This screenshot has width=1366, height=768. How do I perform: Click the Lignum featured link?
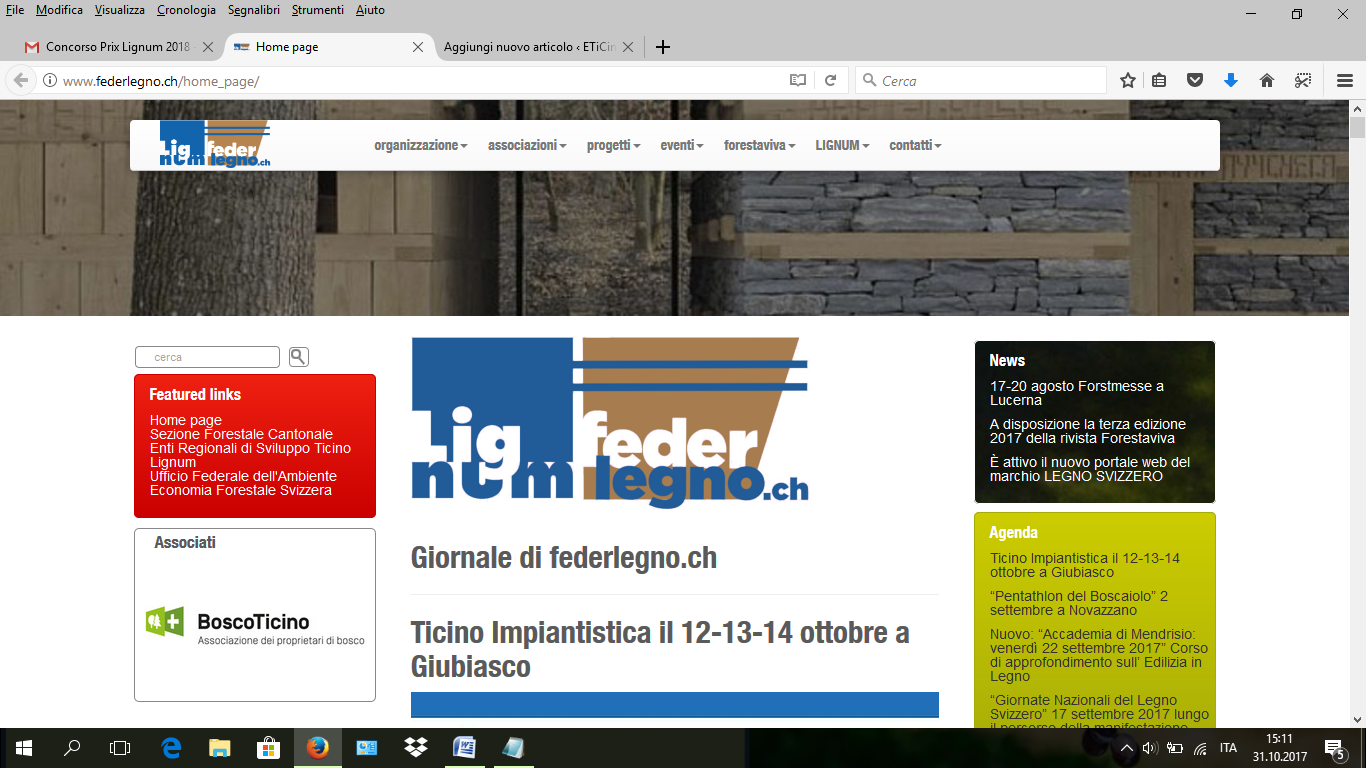(x=173, y=462)
